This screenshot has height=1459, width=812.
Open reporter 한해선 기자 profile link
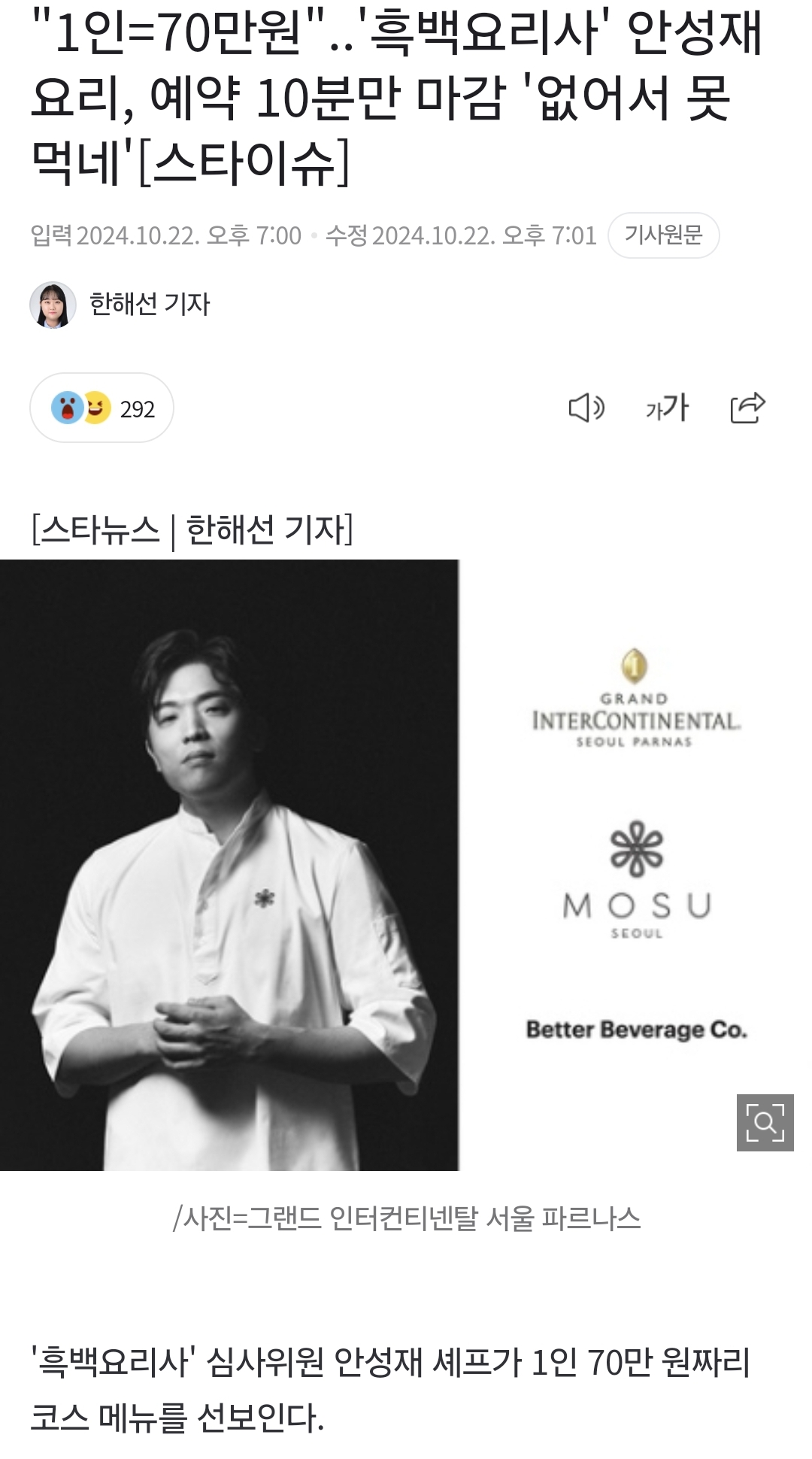[x=150, y=305]
